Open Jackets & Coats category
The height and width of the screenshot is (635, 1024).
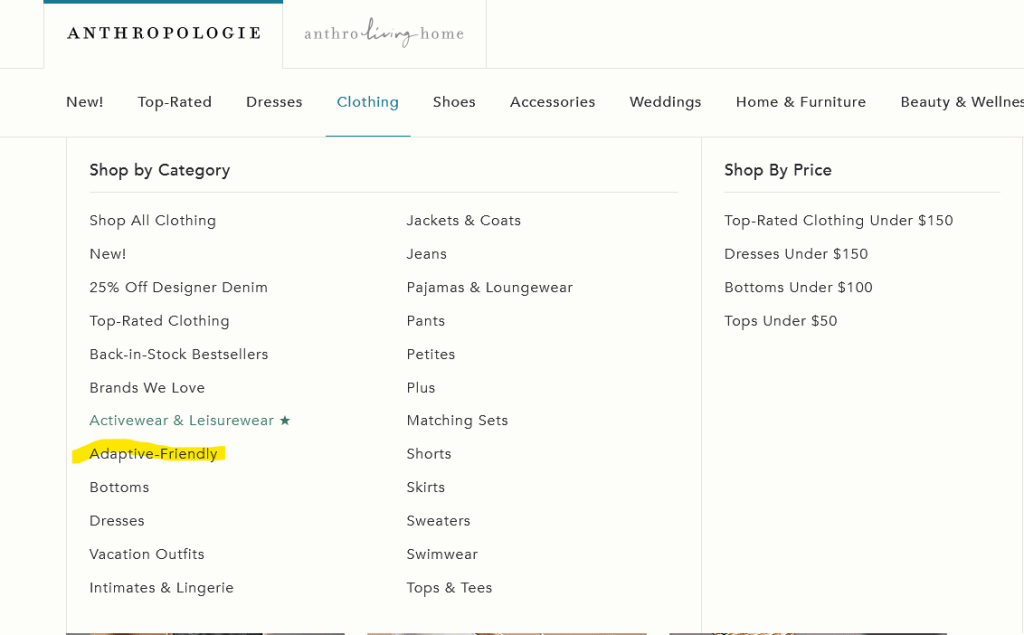(x=463, y=220)
